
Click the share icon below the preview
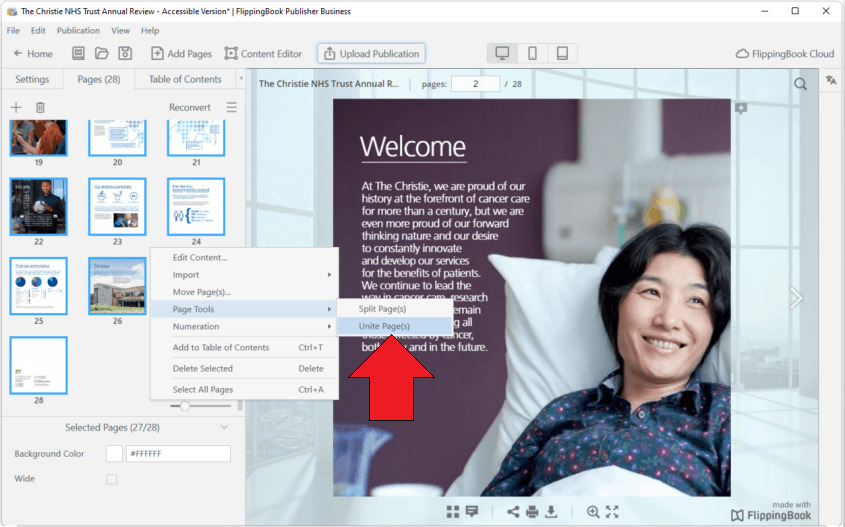513,512
